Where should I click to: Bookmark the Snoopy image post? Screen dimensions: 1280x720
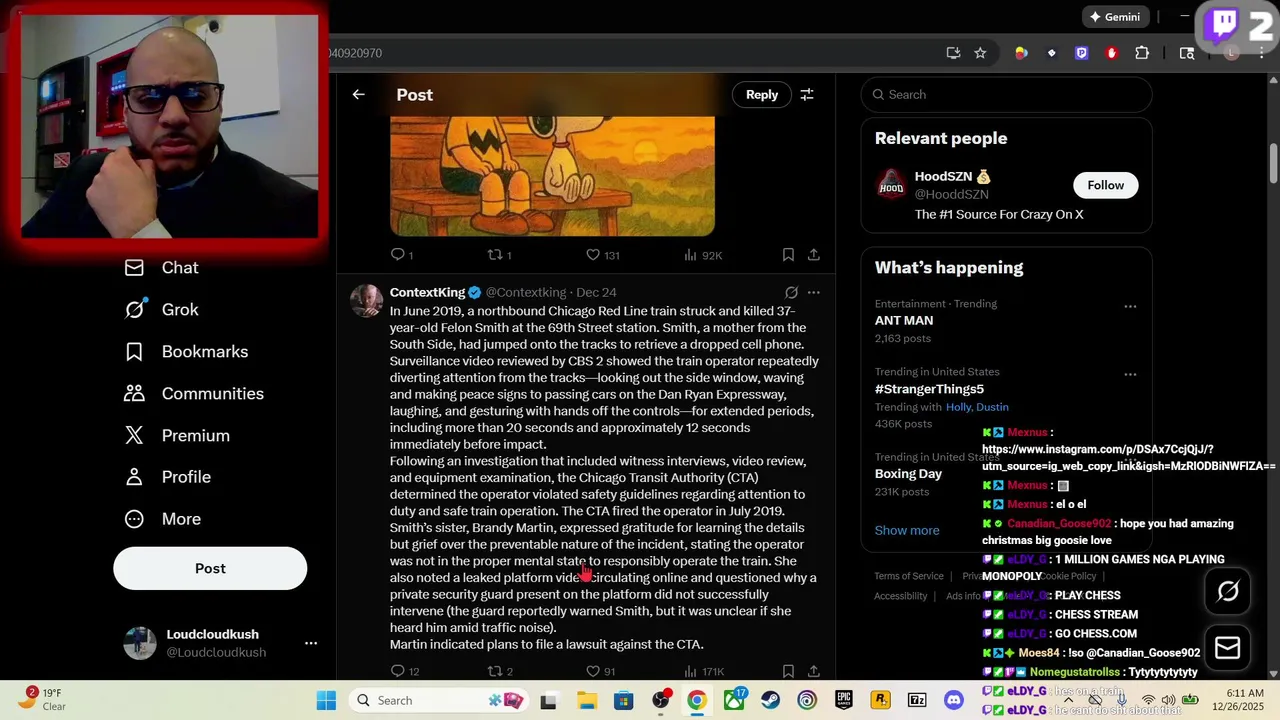788,255
